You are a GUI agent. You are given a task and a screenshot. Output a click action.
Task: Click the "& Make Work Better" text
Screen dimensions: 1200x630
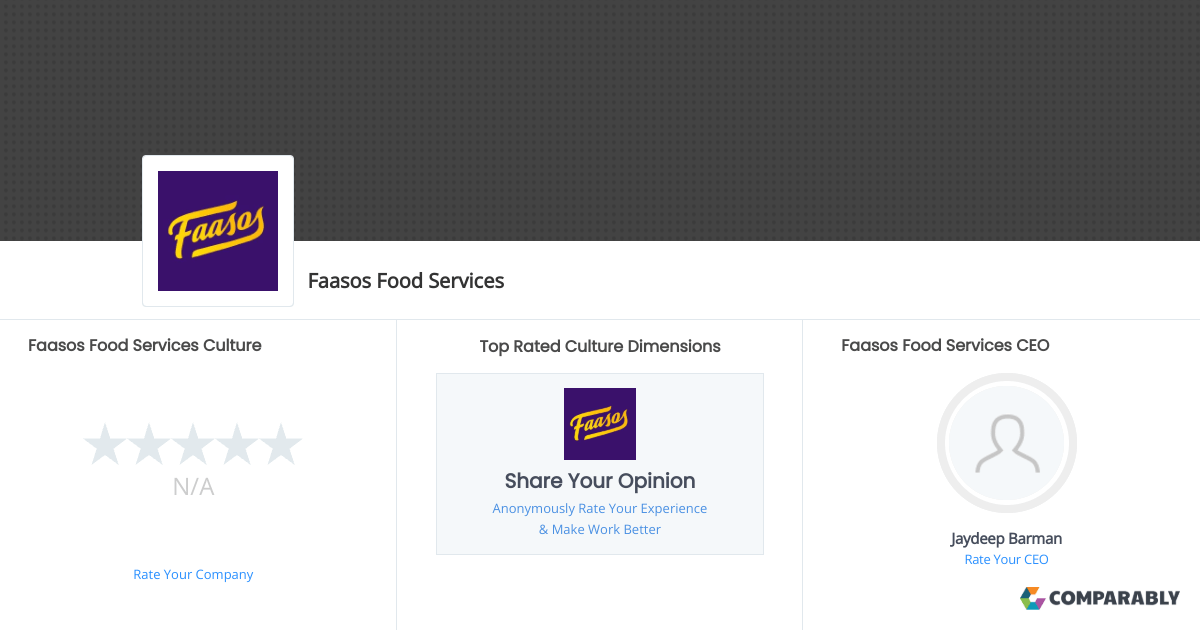[600, 530]
